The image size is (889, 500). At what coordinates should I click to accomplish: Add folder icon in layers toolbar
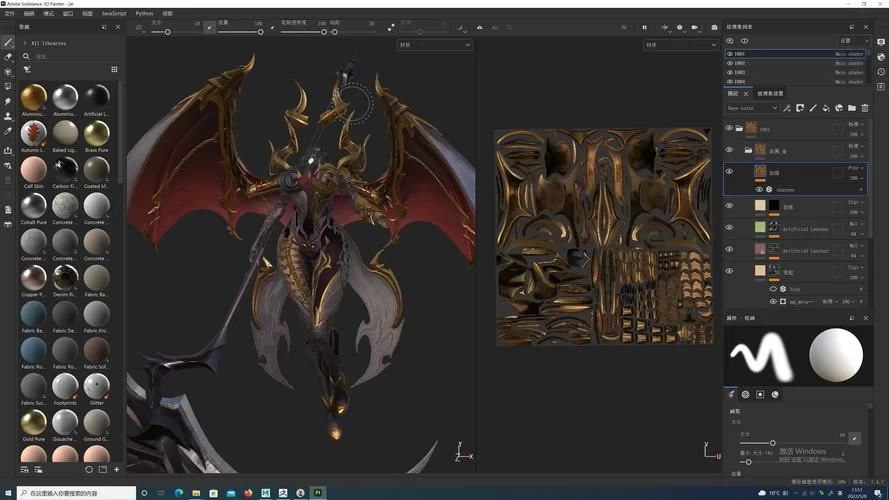tap(852, 108)
